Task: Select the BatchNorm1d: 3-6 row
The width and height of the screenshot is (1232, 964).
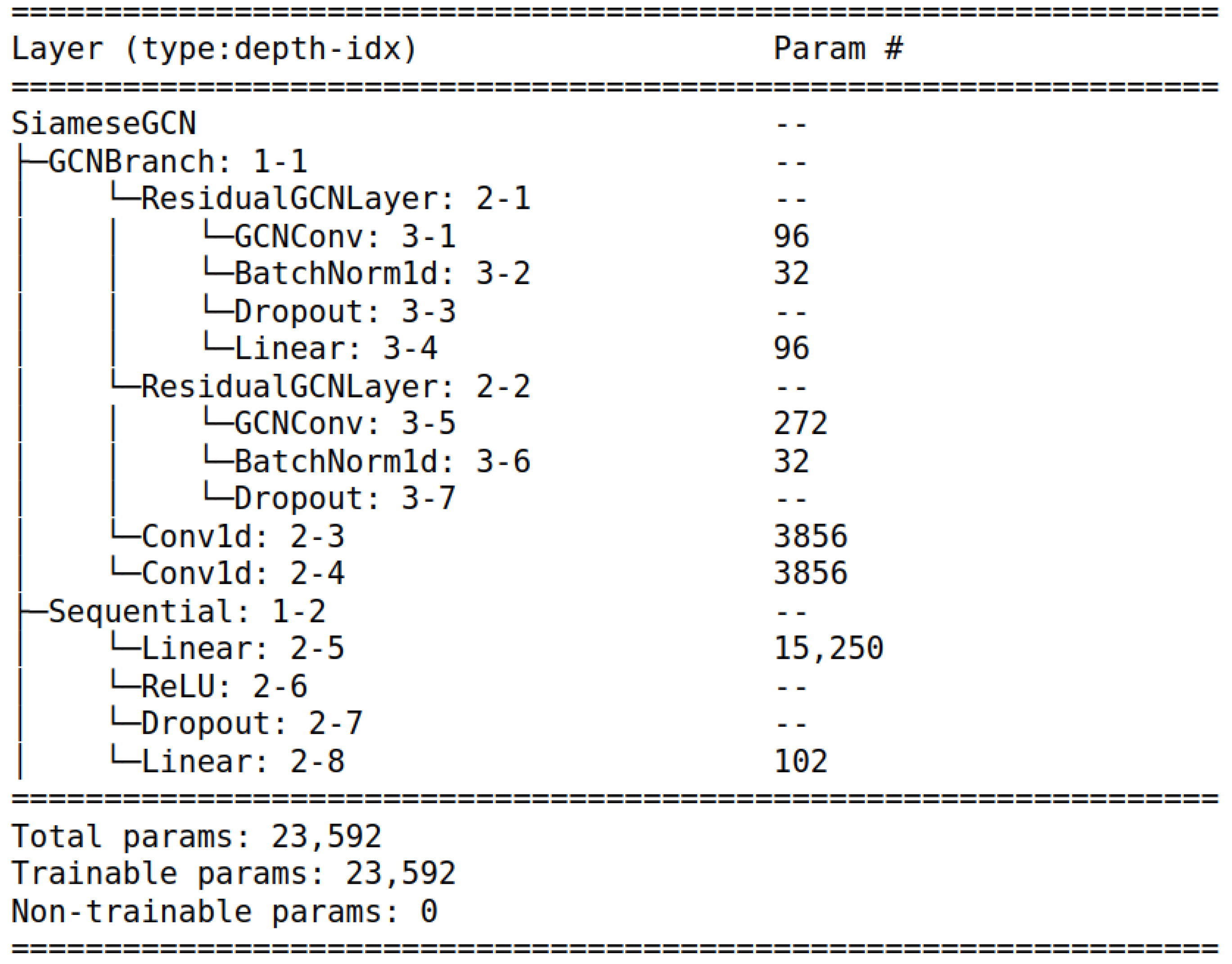Action: click(382, 461)
